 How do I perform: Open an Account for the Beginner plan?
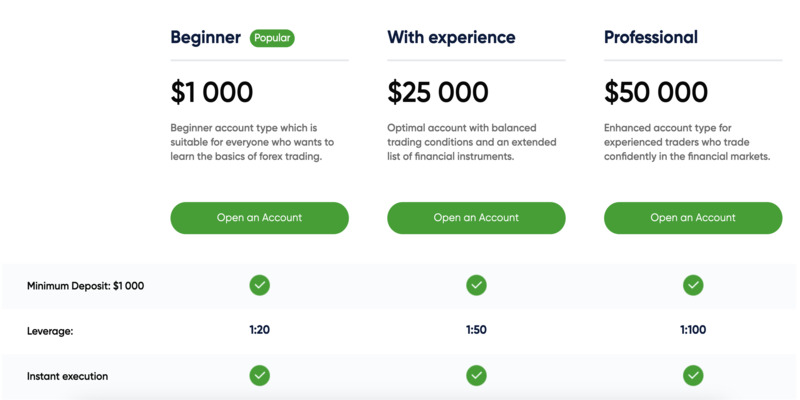coord(259,217)
